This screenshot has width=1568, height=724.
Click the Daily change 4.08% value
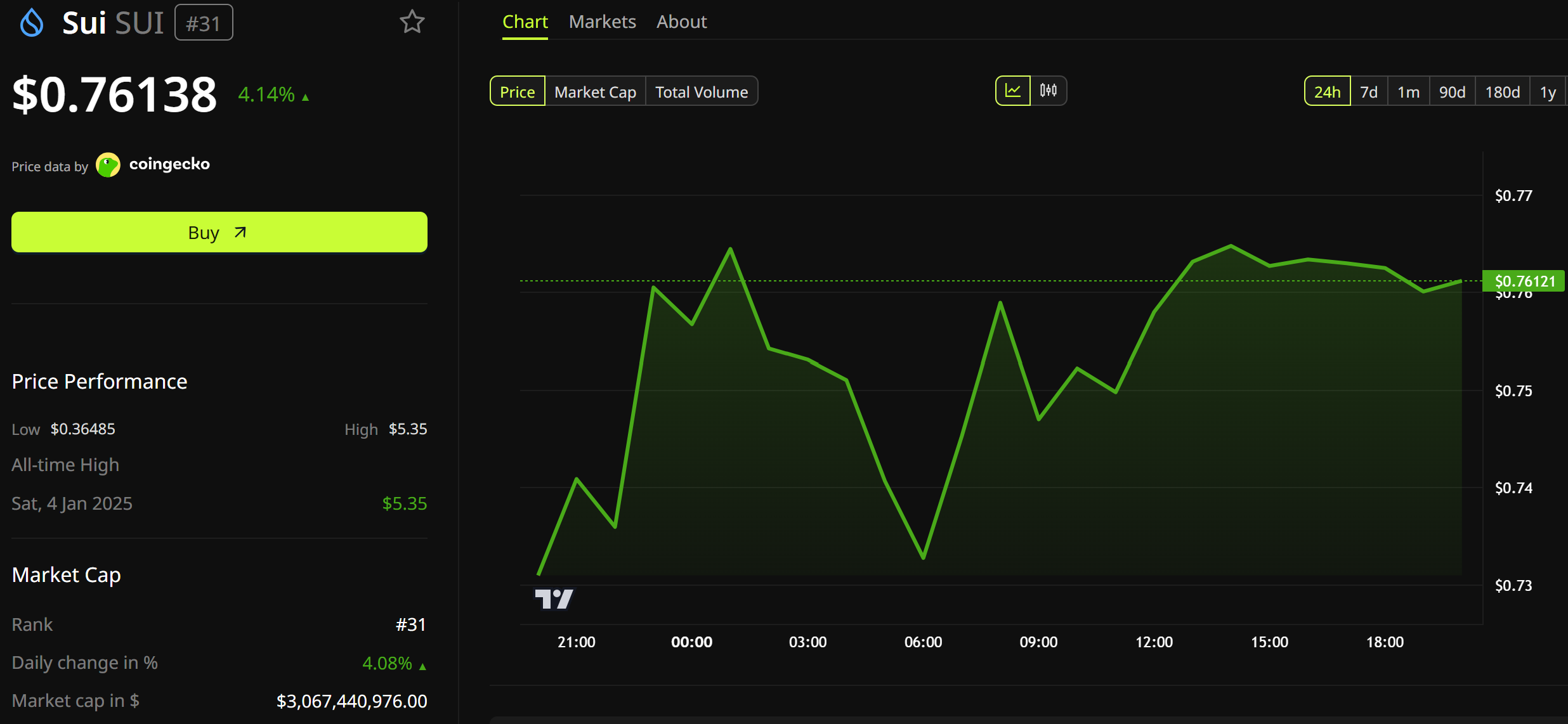[394, 663]
